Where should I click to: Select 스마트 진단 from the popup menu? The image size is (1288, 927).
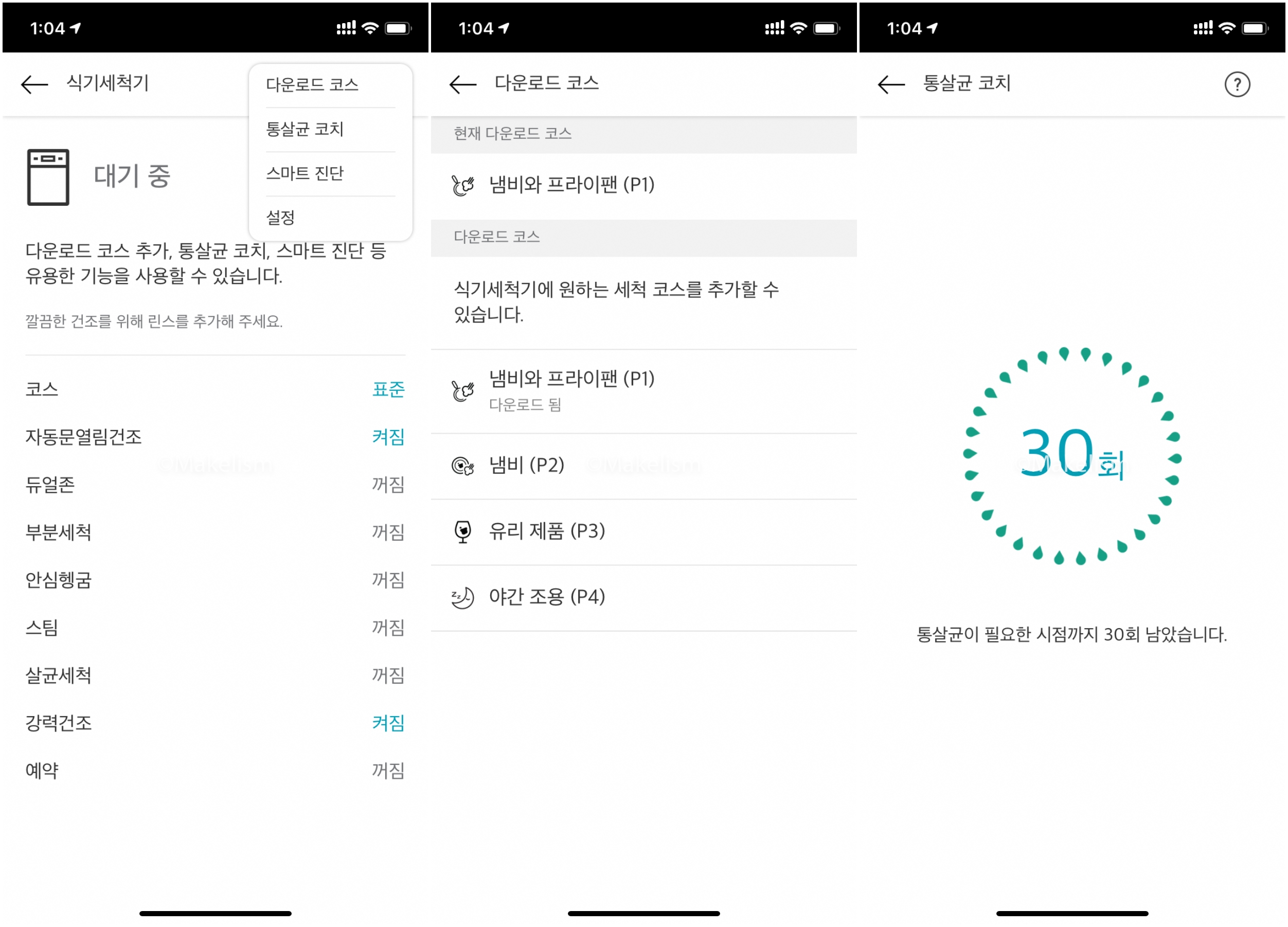pos(305,173)
